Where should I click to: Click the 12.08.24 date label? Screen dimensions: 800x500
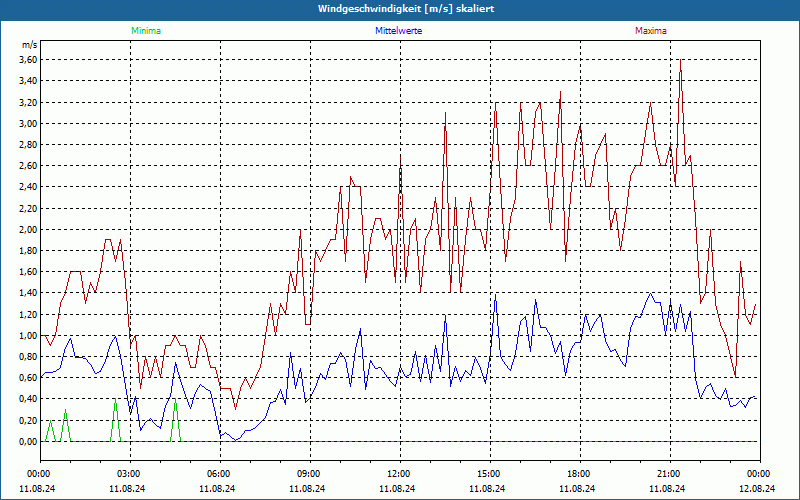pos(757,488)
